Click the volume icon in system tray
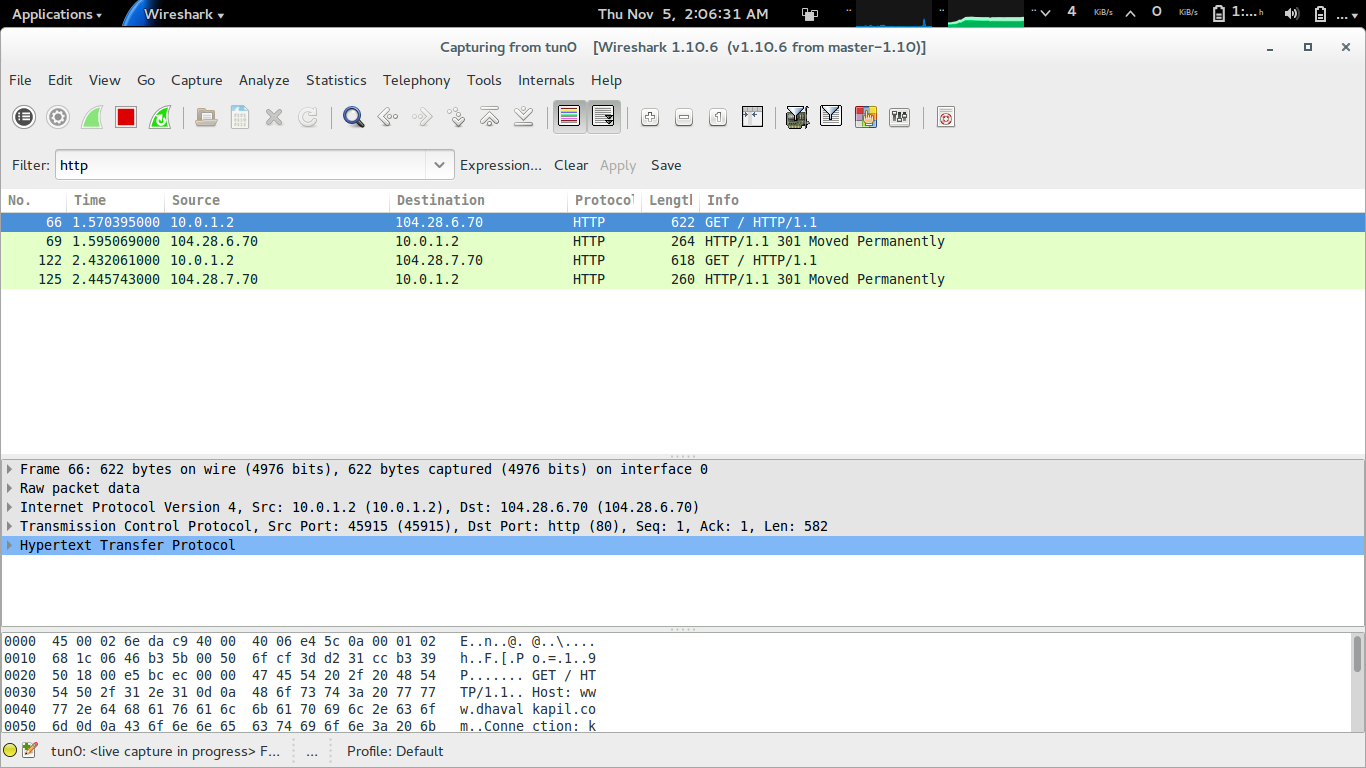The width and height of the screenshot is (1366, 768). click(x=1291, y=13)
